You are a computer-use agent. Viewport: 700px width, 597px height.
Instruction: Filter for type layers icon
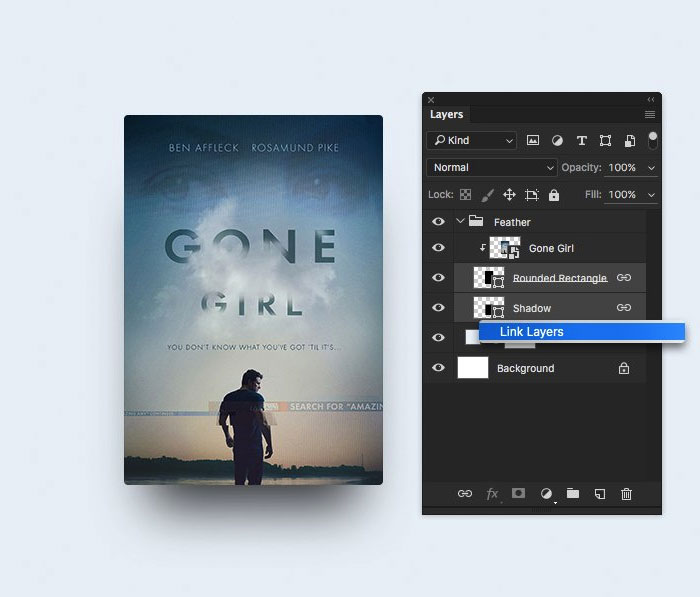point(581,141)
